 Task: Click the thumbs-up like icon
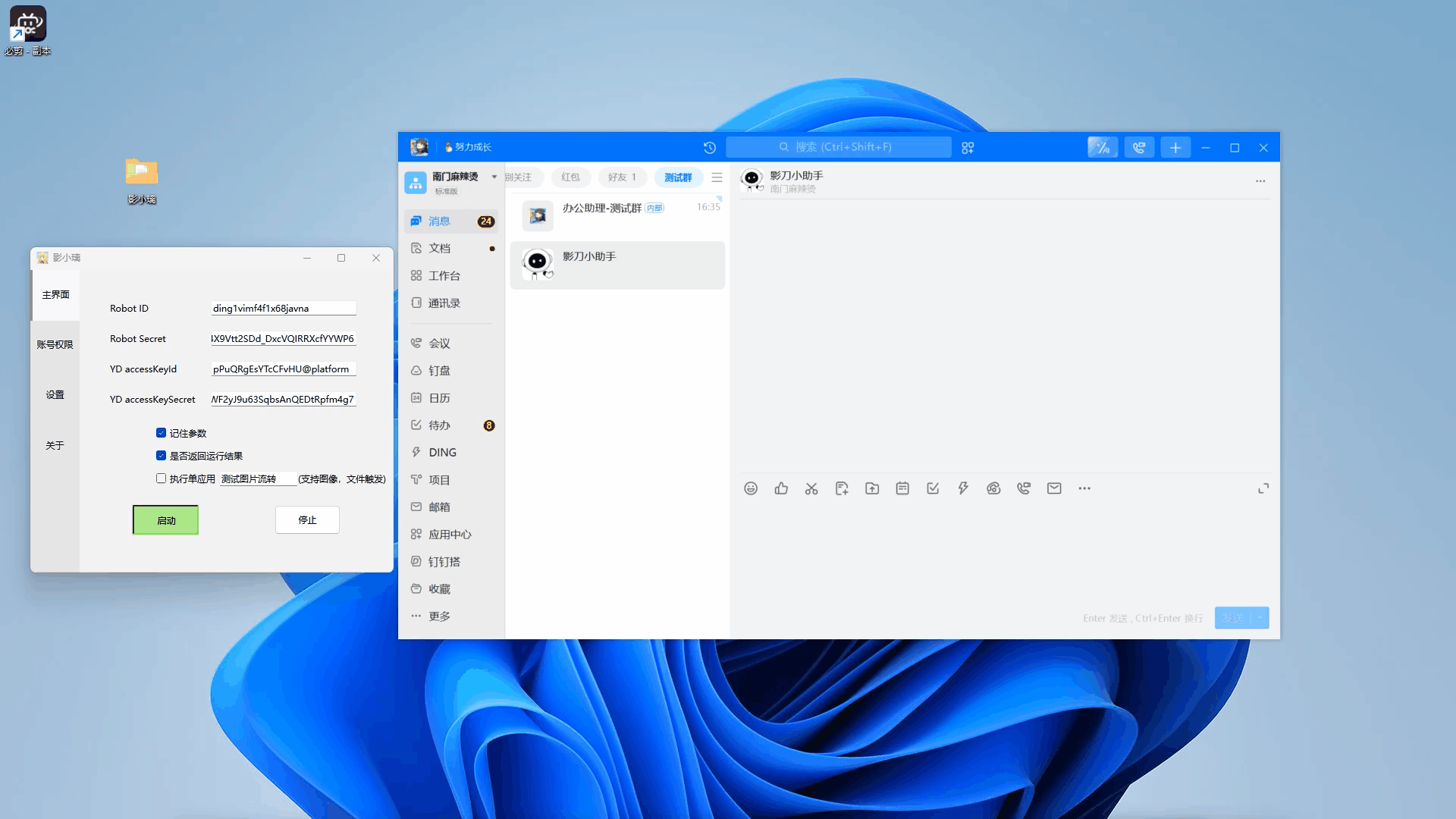(x=781, y=488)
